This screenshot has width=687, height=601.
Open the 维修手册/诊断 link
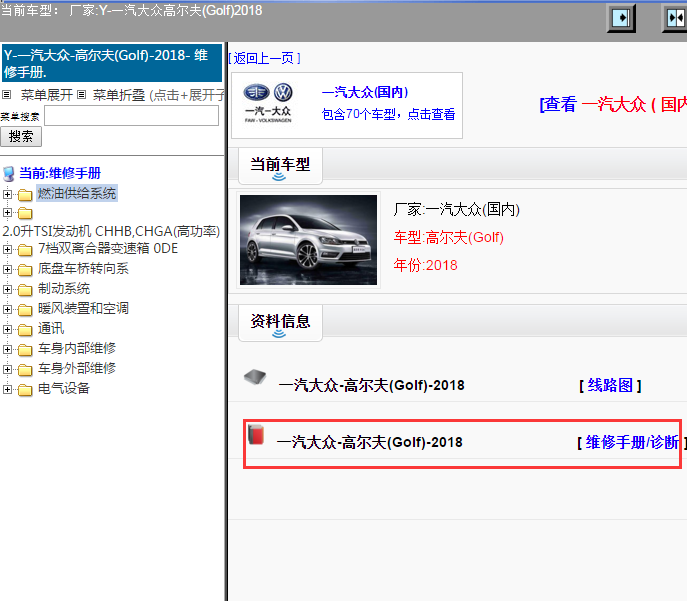pos(632,442)
